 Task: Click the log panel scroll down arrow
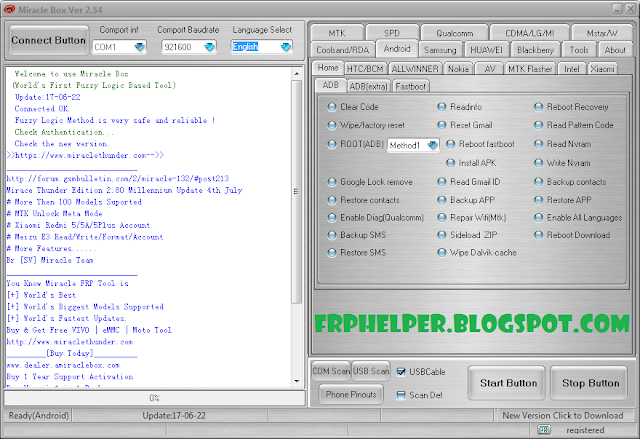(x=297, y=381)
